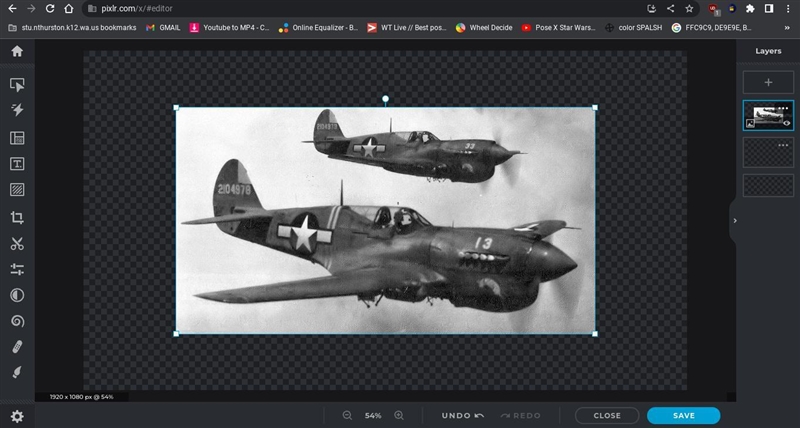This screenshot has height=428, width=800.
Task: Click the Layers panel heading
Action: pyautogui.click(x=768, y=51)
